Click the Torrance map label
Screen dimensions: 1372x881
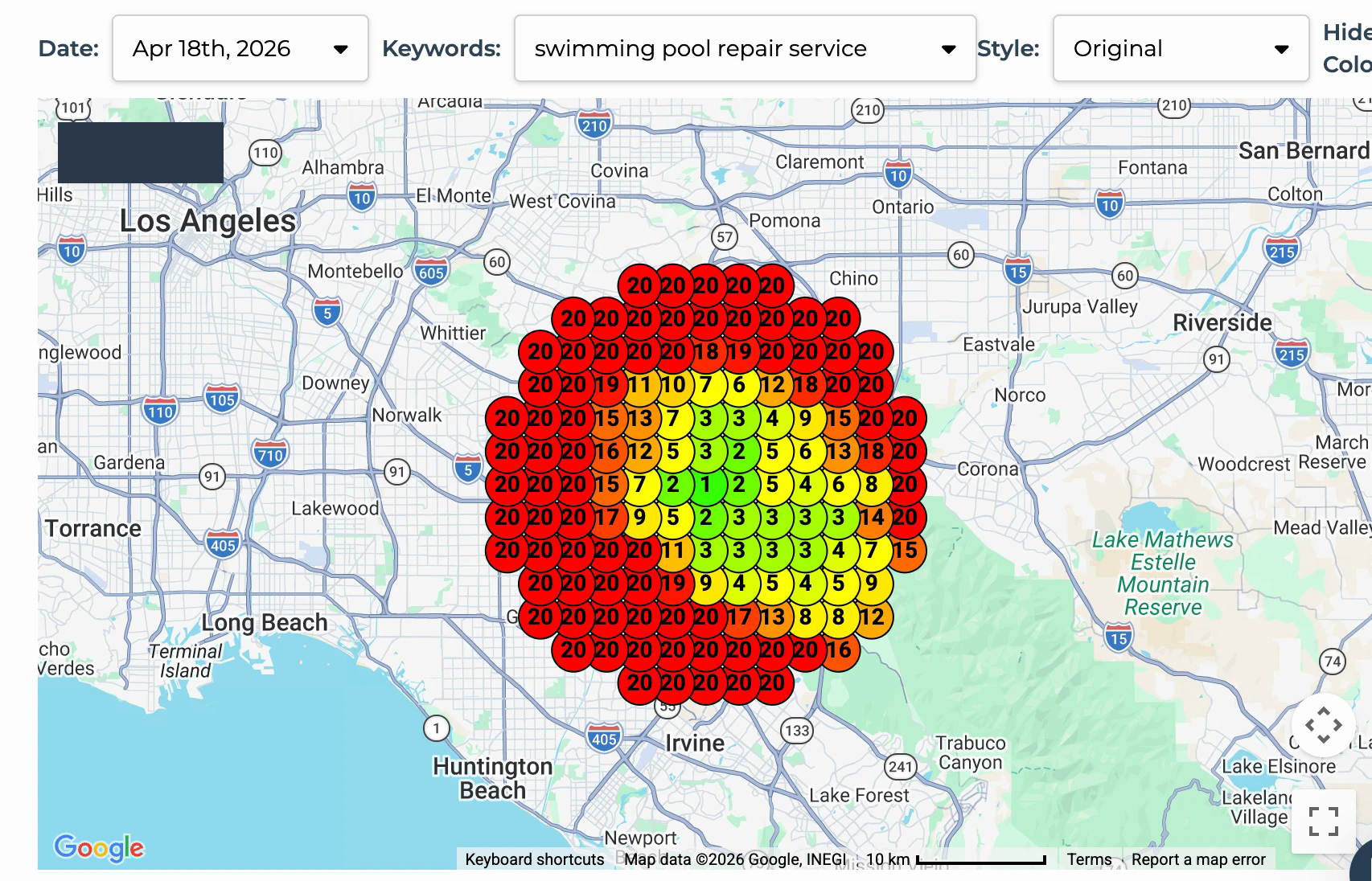(x=93, y=528)
